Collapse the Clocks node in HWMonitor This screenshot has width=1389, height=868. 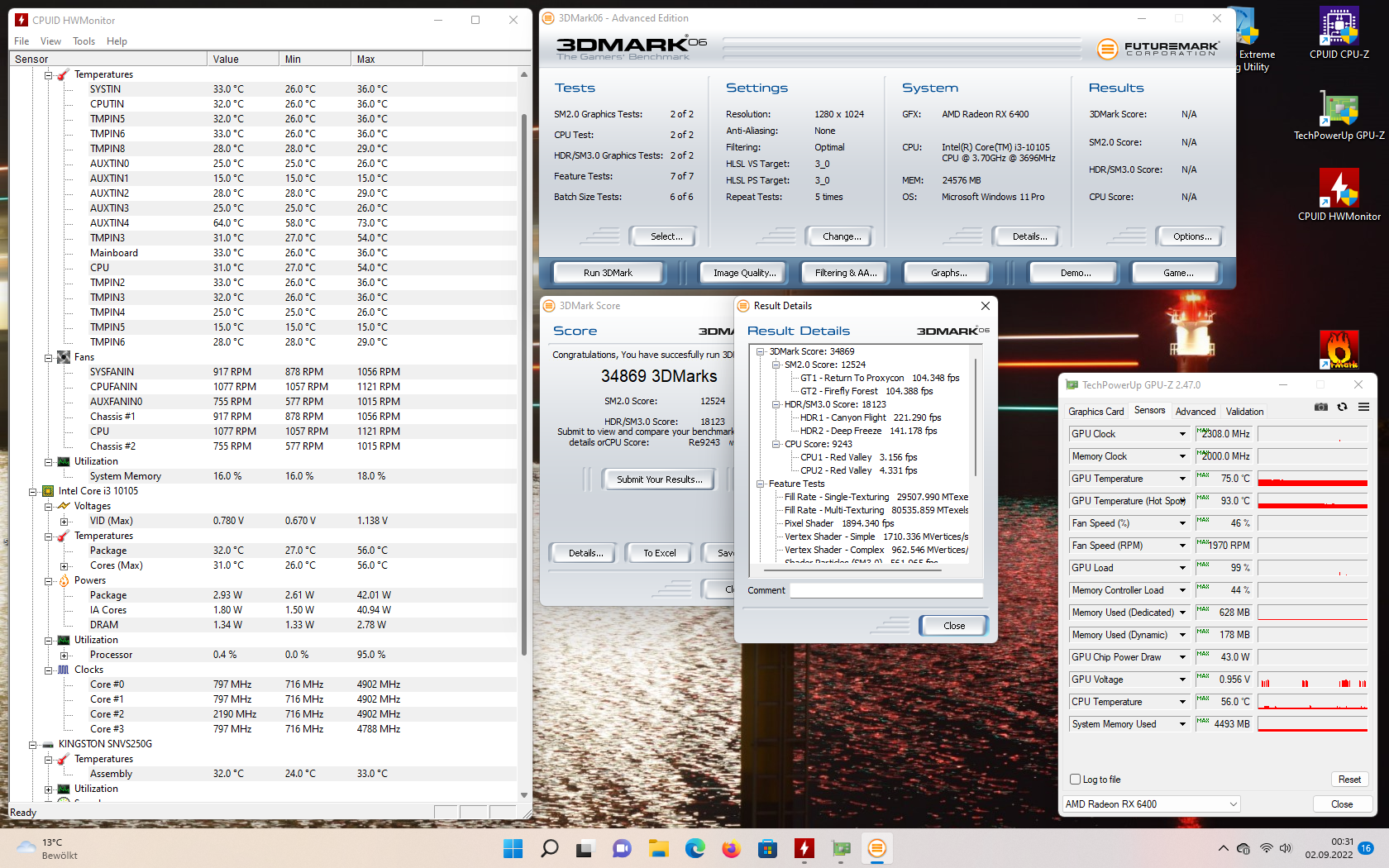pyautogui.click(x=48, y=670)
